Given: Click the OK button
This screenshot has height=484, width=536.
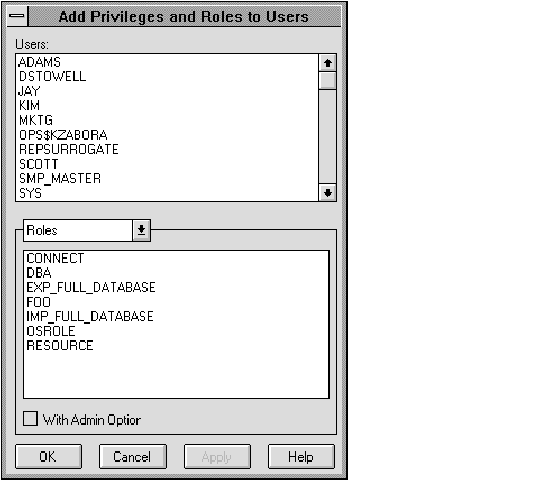Looking at the screenshot, I should tap(49, 457).
